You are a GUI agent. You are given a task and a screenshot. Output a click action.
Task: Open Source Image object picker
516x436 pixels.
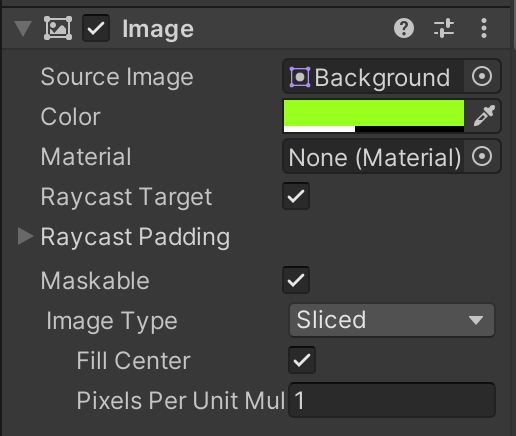point(482,76)
